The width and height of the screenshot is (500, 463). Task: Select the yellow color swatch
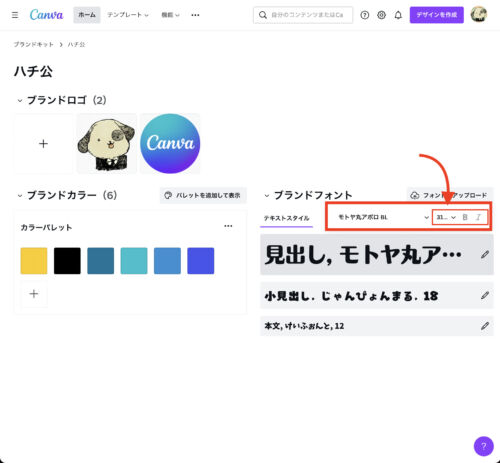pyautogui.click(x=34, y=261)
